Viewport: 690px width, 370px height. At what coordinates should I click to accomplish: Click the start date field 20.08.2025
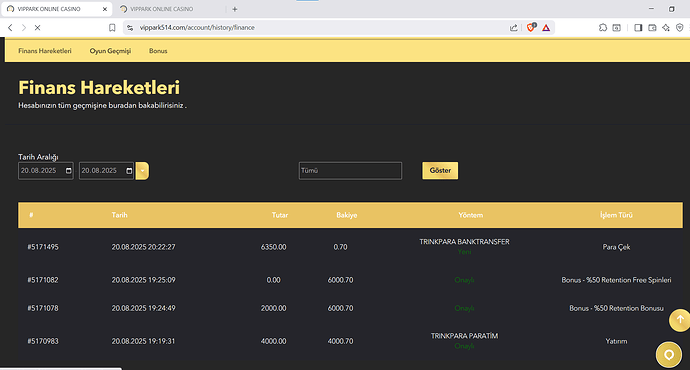45,171
